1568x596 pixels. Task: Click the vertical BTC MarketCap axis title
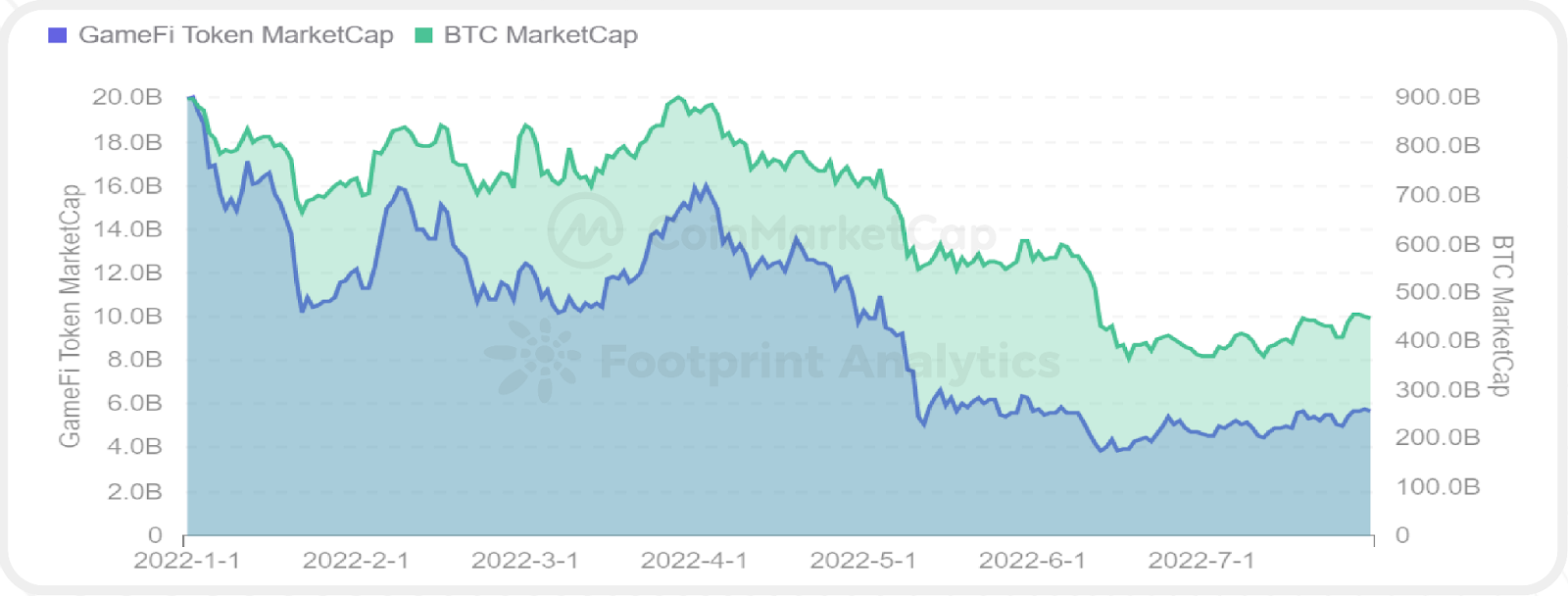point(1501,316)
